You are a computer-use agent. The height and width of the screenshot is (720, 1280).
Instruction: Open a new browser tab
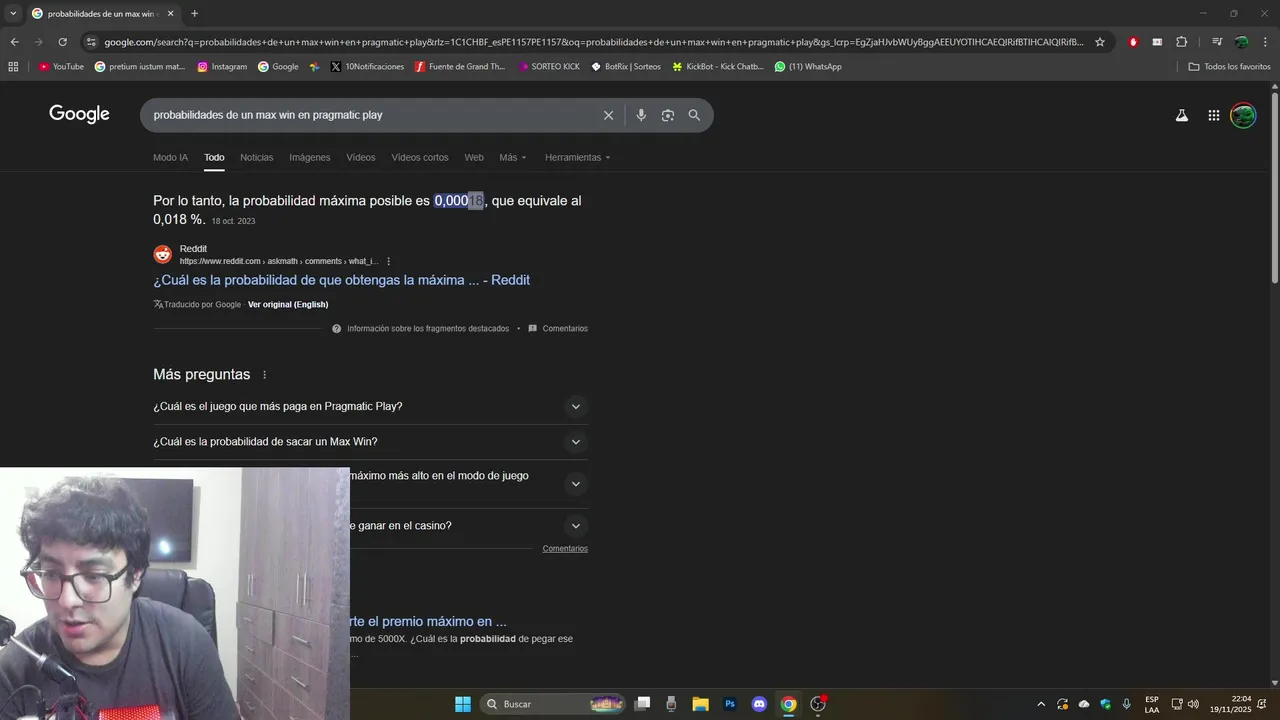194,14
